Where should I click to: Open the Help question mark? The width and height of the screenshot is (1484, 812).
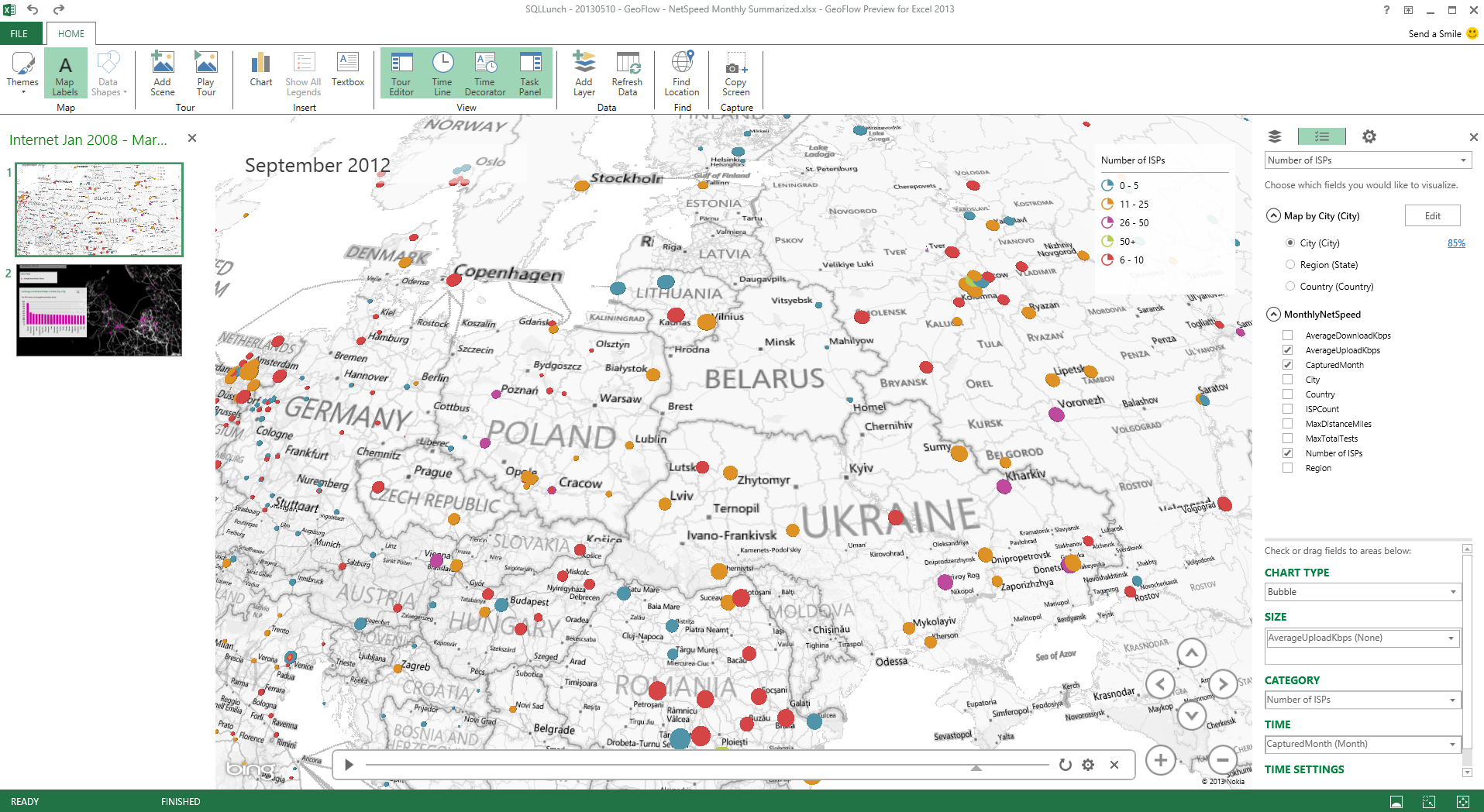click(1387, 10)
